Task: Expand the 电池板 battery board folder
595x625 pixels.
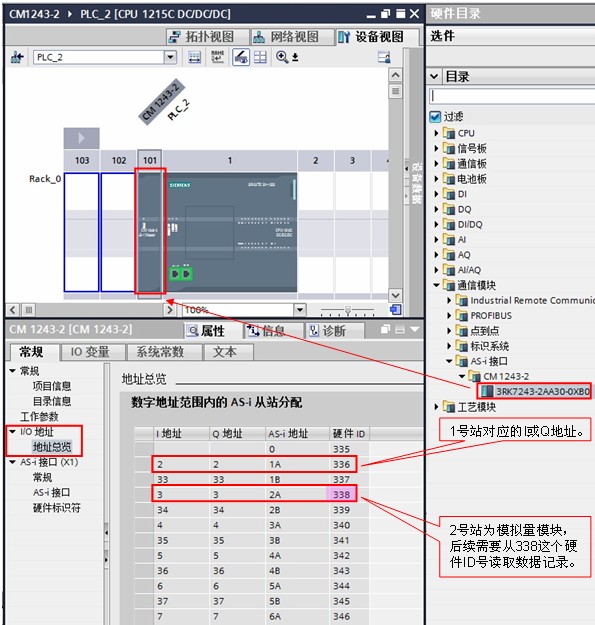Action: coord(436,179)
